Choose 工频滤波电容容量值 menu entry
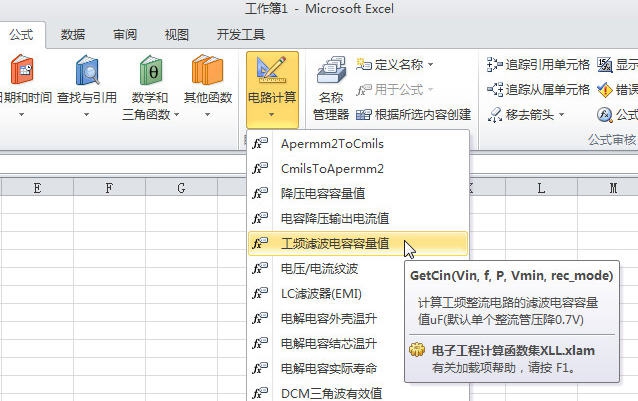 (x=358, y=243)
